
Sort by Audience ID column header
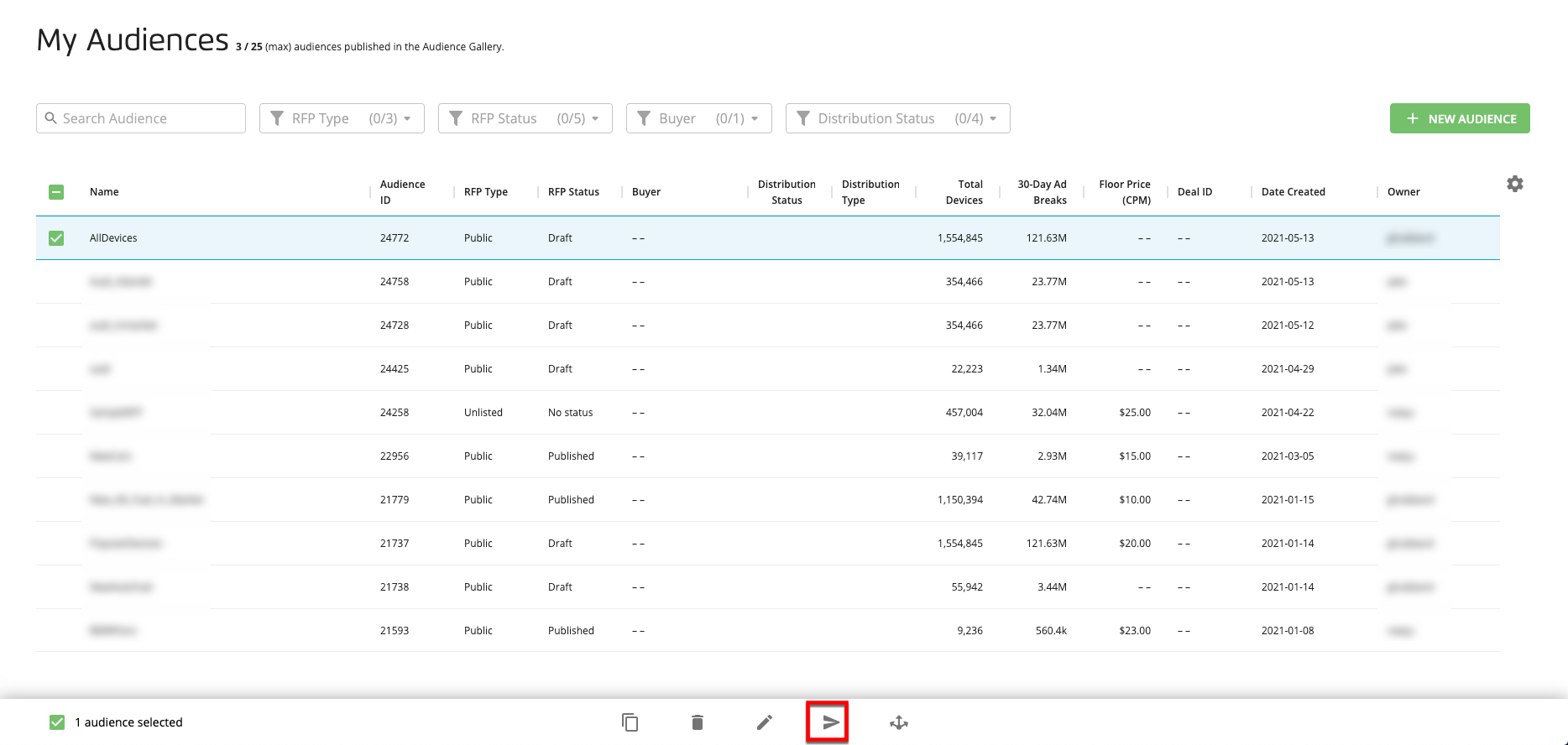(402, 192)
